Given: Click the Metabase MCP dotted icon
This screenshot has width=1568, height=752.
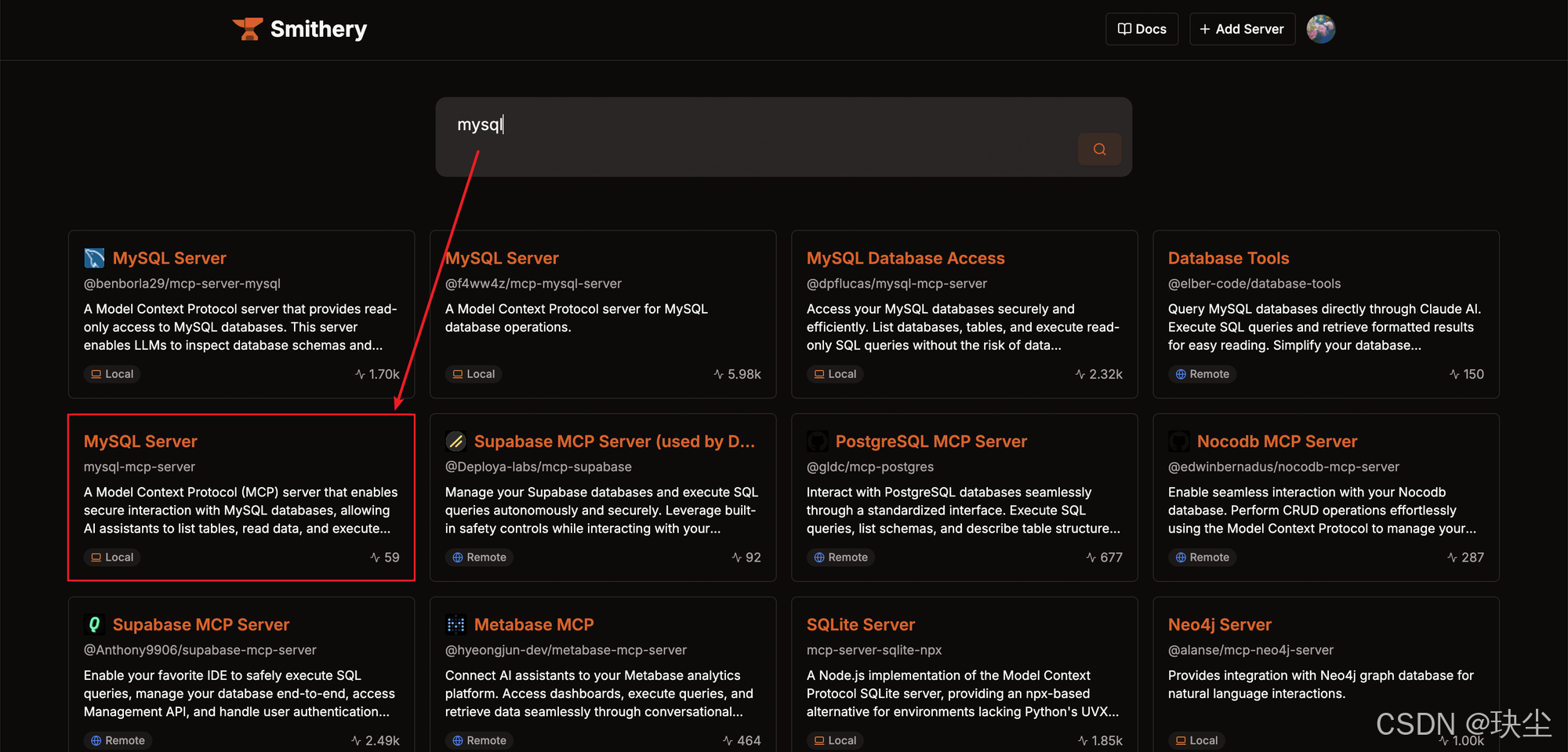Looking at the screenshot, I should (456, 625).
